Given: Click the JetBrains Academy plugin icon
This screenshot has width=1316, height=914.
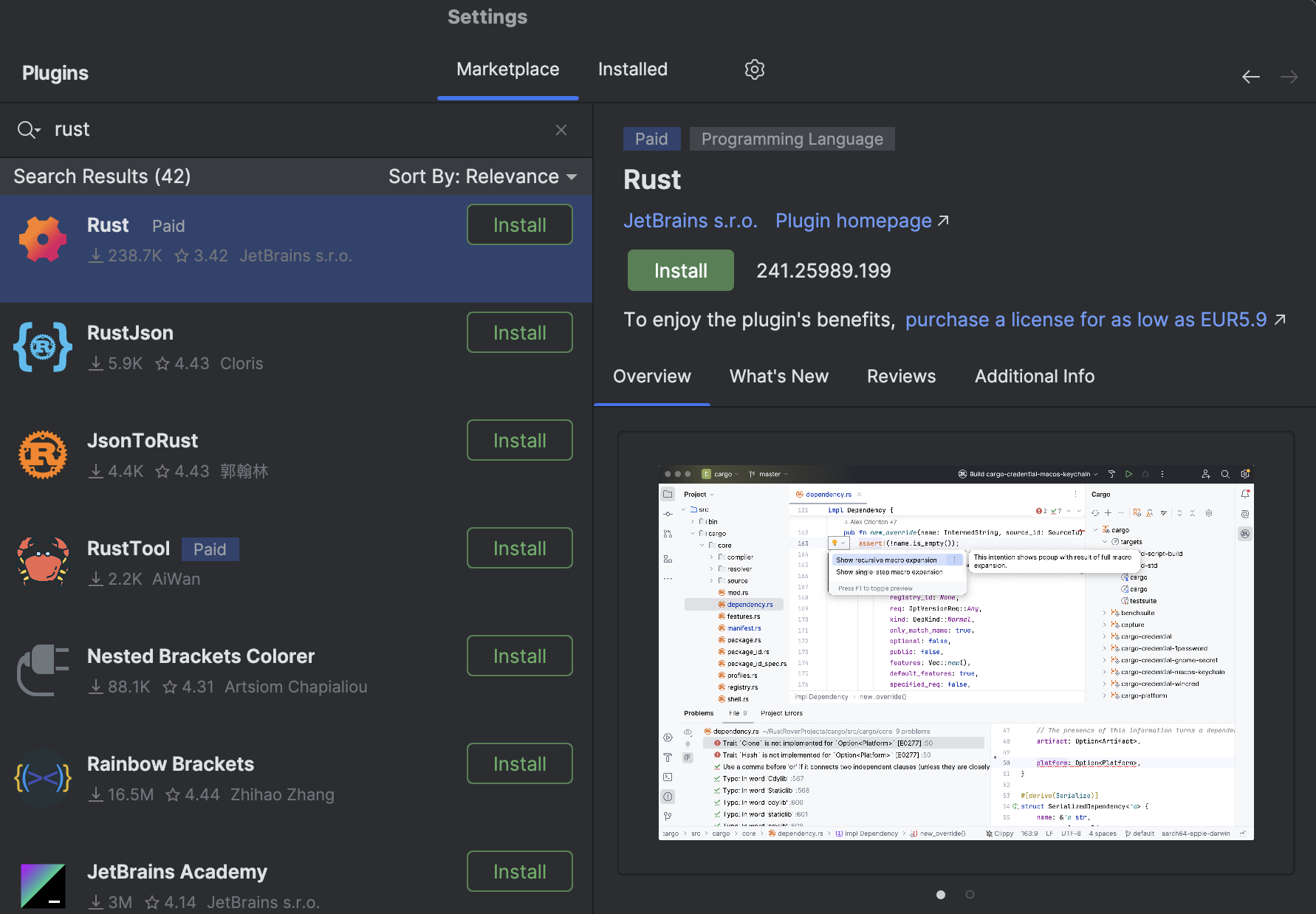Looking at the screenshot, I should (42, 885).
